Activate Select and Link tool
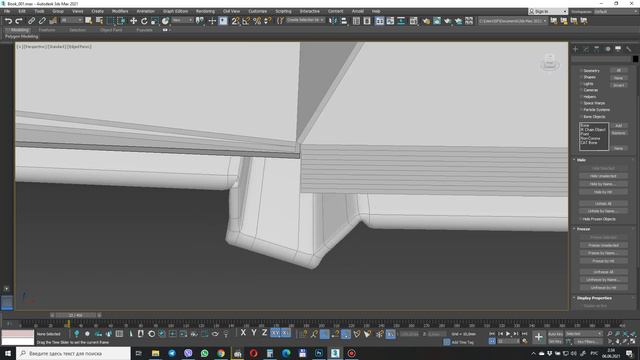 [x=31, y=21]
